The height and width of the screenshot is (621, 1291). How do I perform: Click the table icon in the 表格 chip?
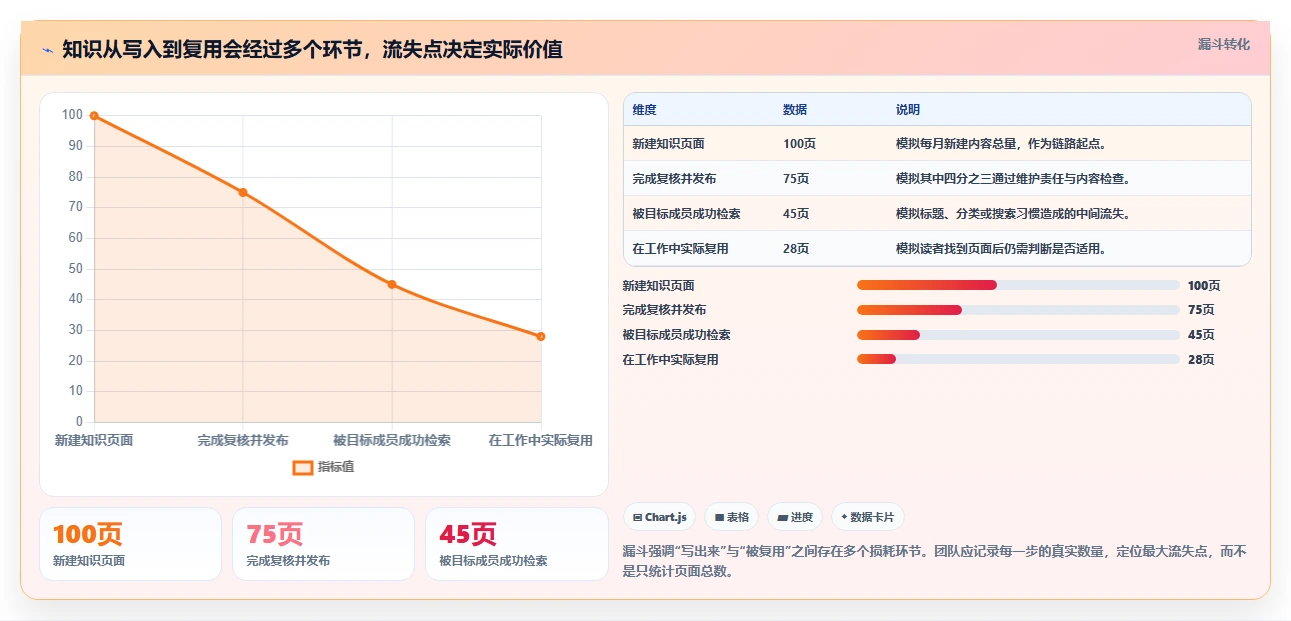719,518
